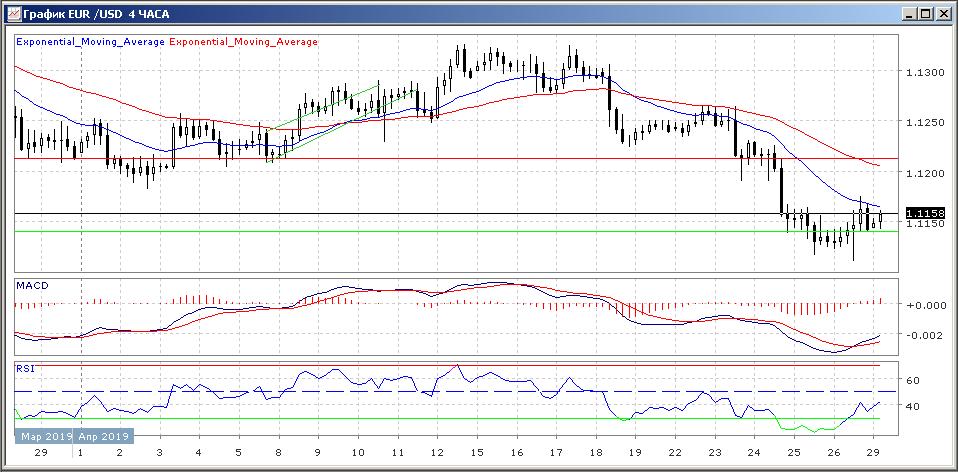Click date 29 at left of time axis
The width and height of the screenshot is (958, 472).
(41, 453)
